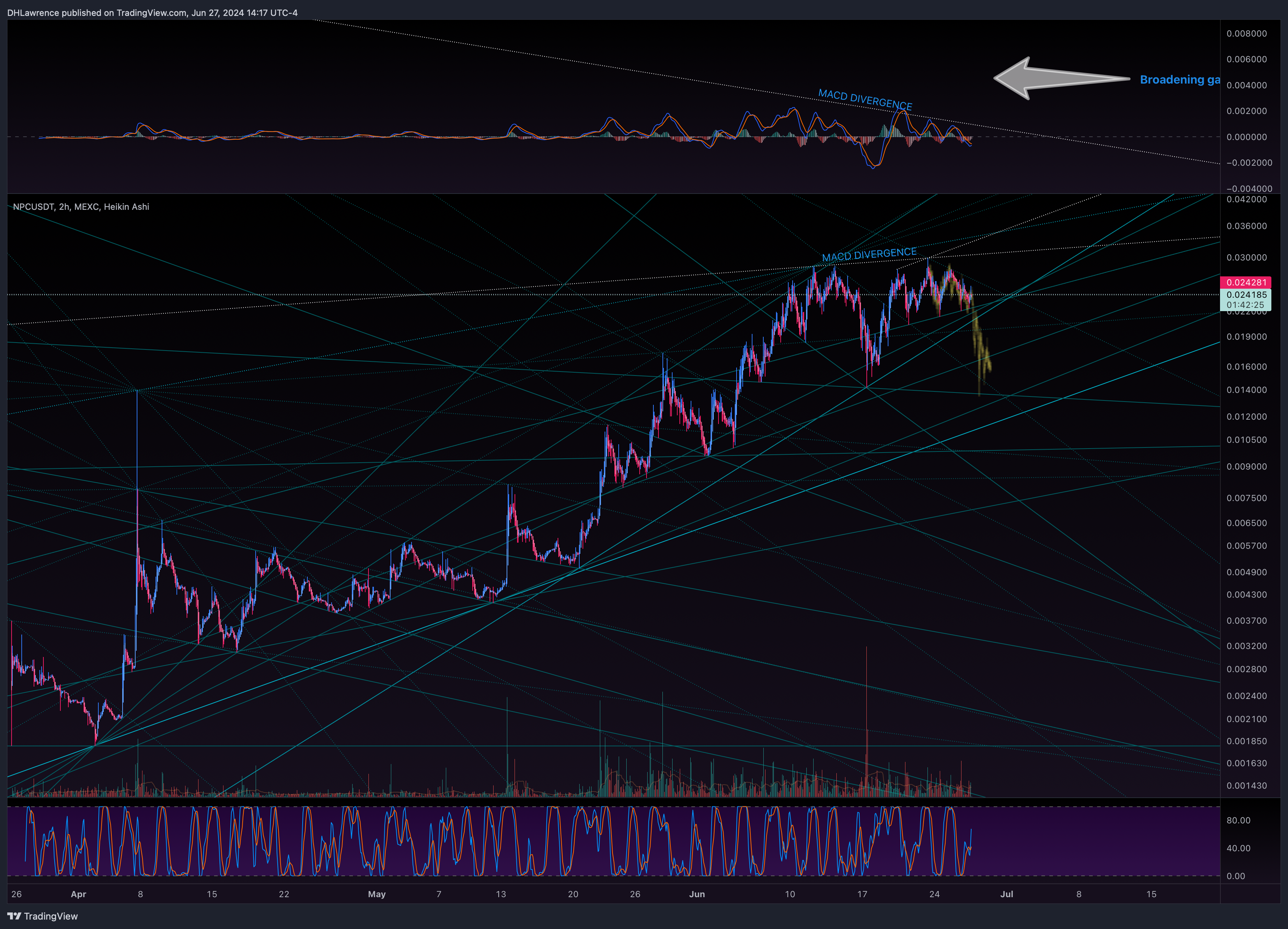Click the 13 date label on the time axis

pyautogui.click(x=500, y=894)
